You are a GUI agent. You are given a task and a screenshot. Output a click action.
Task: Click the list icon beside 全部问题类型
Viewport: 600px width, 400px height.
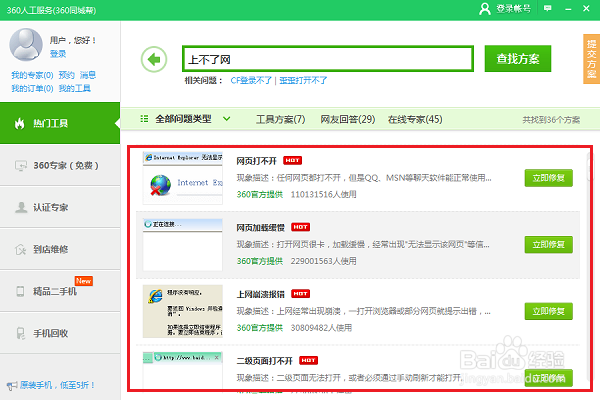144,119
